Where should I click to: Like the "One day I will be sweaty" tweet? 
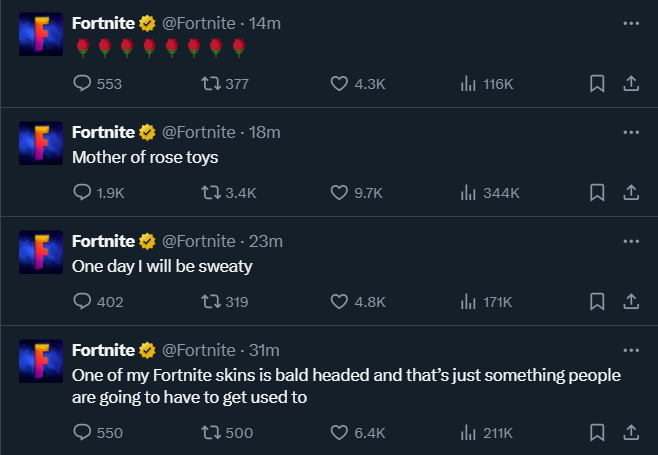pos(340,302)
